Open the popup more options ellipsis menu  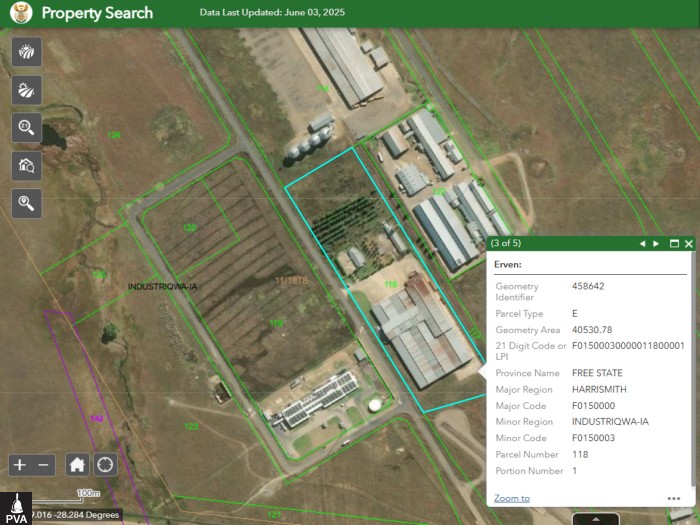tap(674, 498)
